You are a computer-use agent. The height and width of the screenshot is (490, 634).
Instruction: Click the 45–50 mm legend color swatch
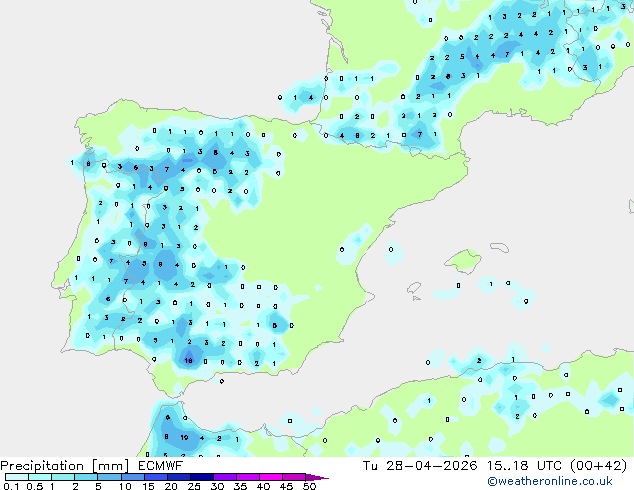tap(294, 477)
